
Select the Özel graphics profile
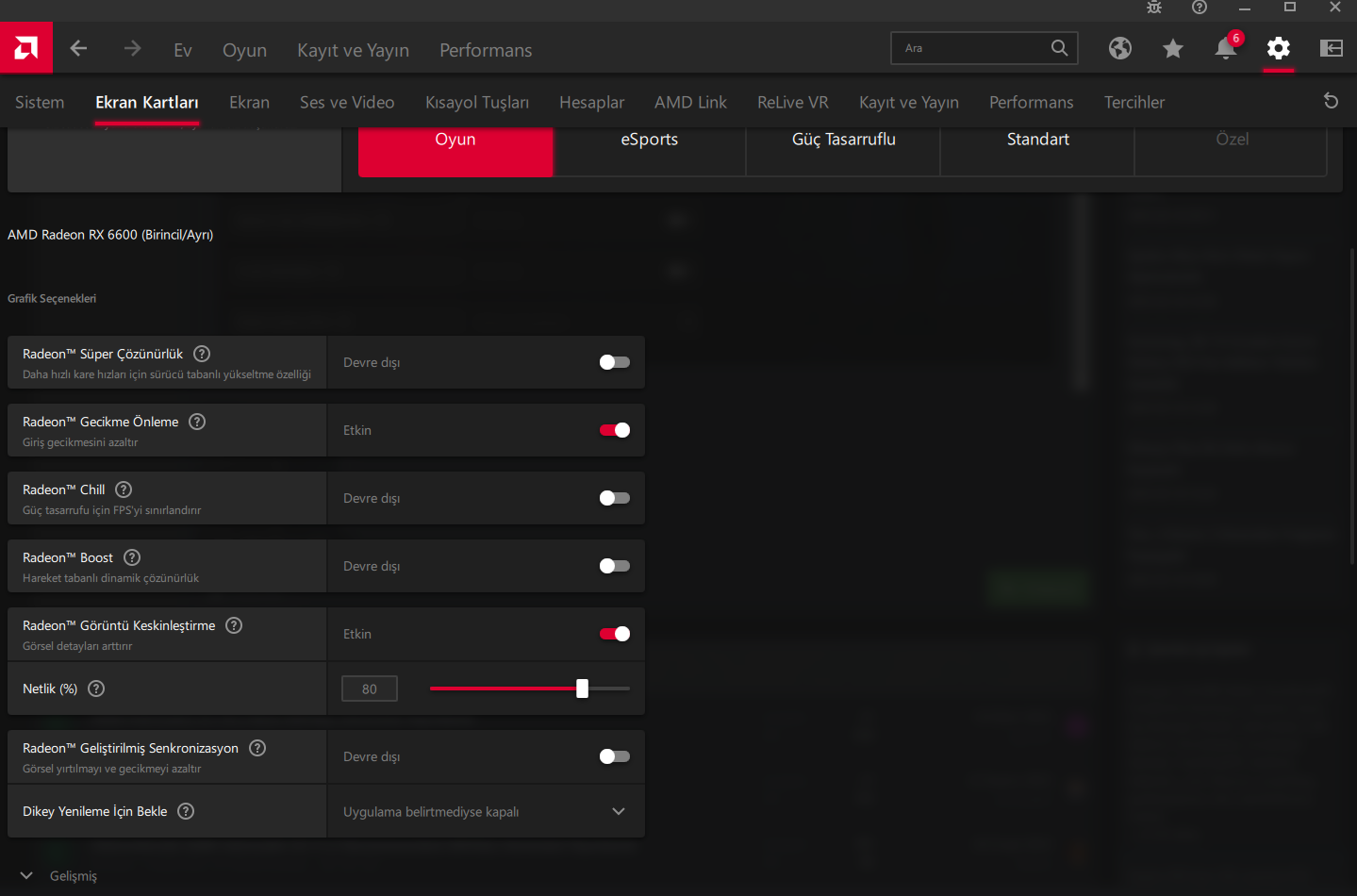(x=1232, y=151)
